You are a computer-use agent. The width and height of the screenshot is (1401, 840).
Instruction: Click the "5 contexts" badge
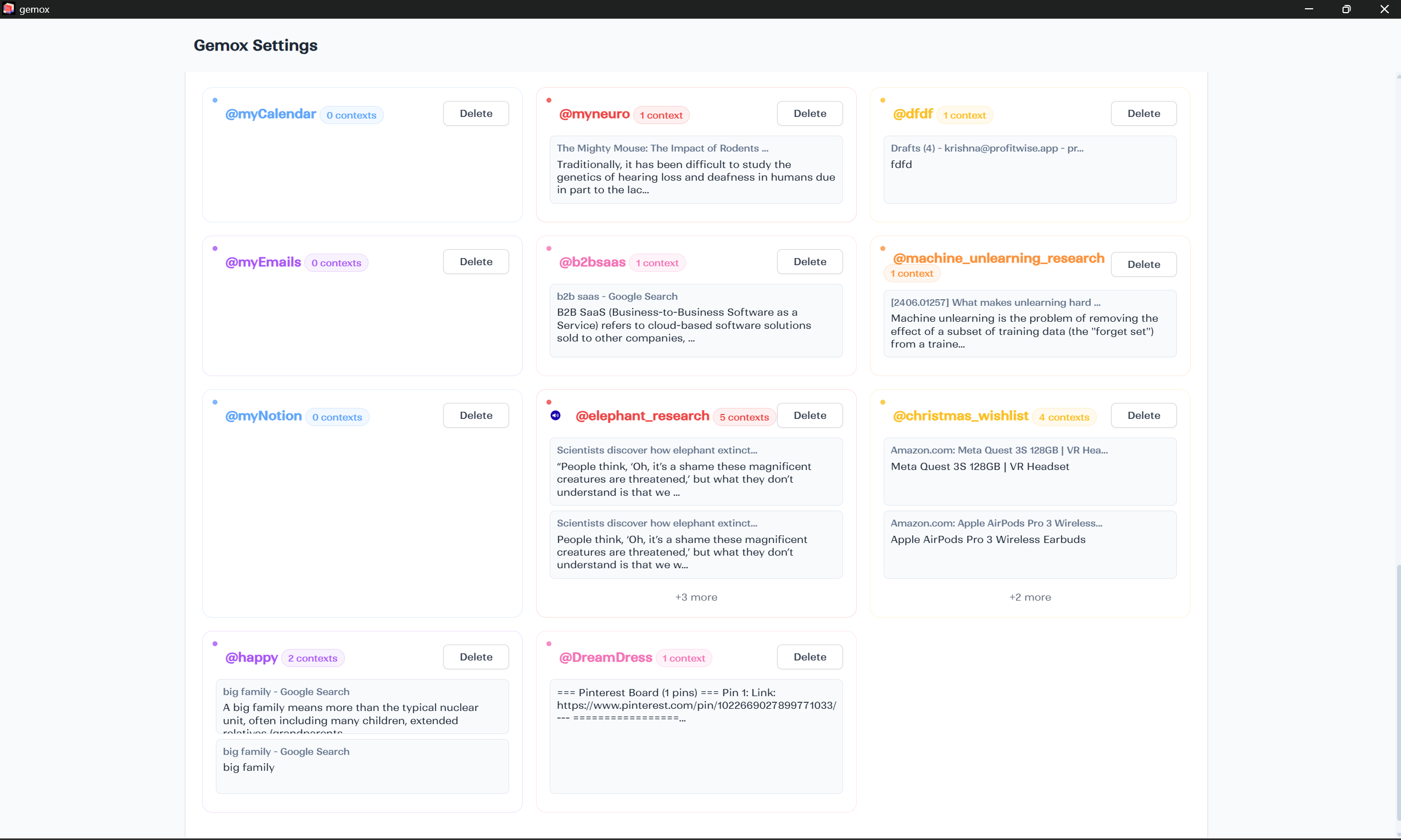(744, 417)
